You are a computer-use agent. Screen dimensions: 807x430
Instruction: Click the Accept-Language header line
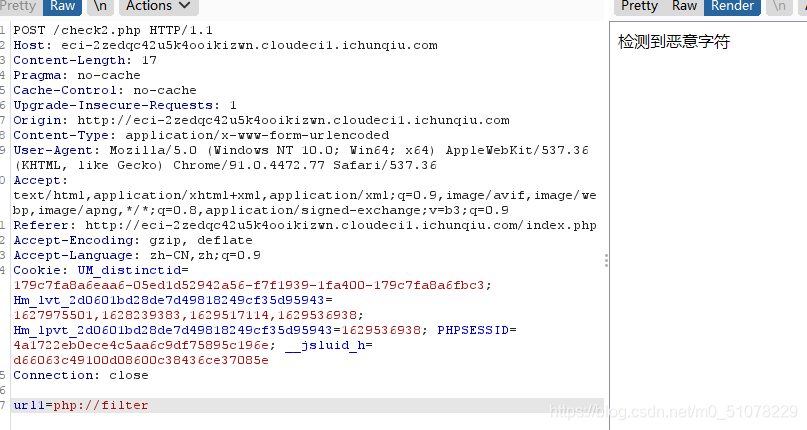137,255
